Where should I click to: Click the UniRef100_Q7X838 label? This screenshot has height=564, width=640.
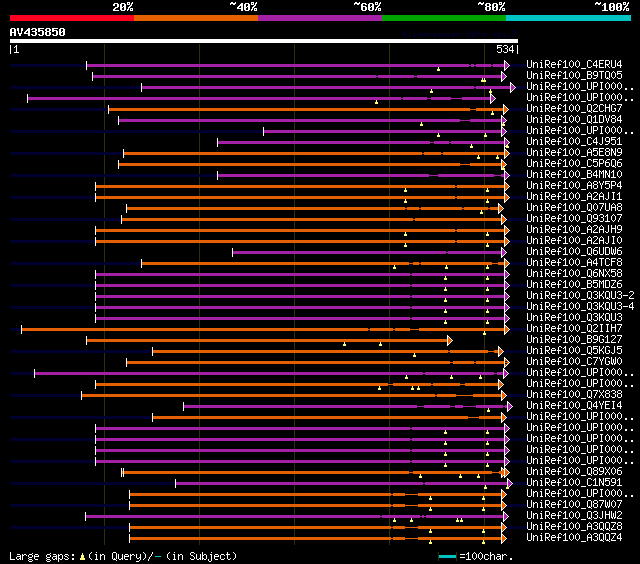(574, 395)
